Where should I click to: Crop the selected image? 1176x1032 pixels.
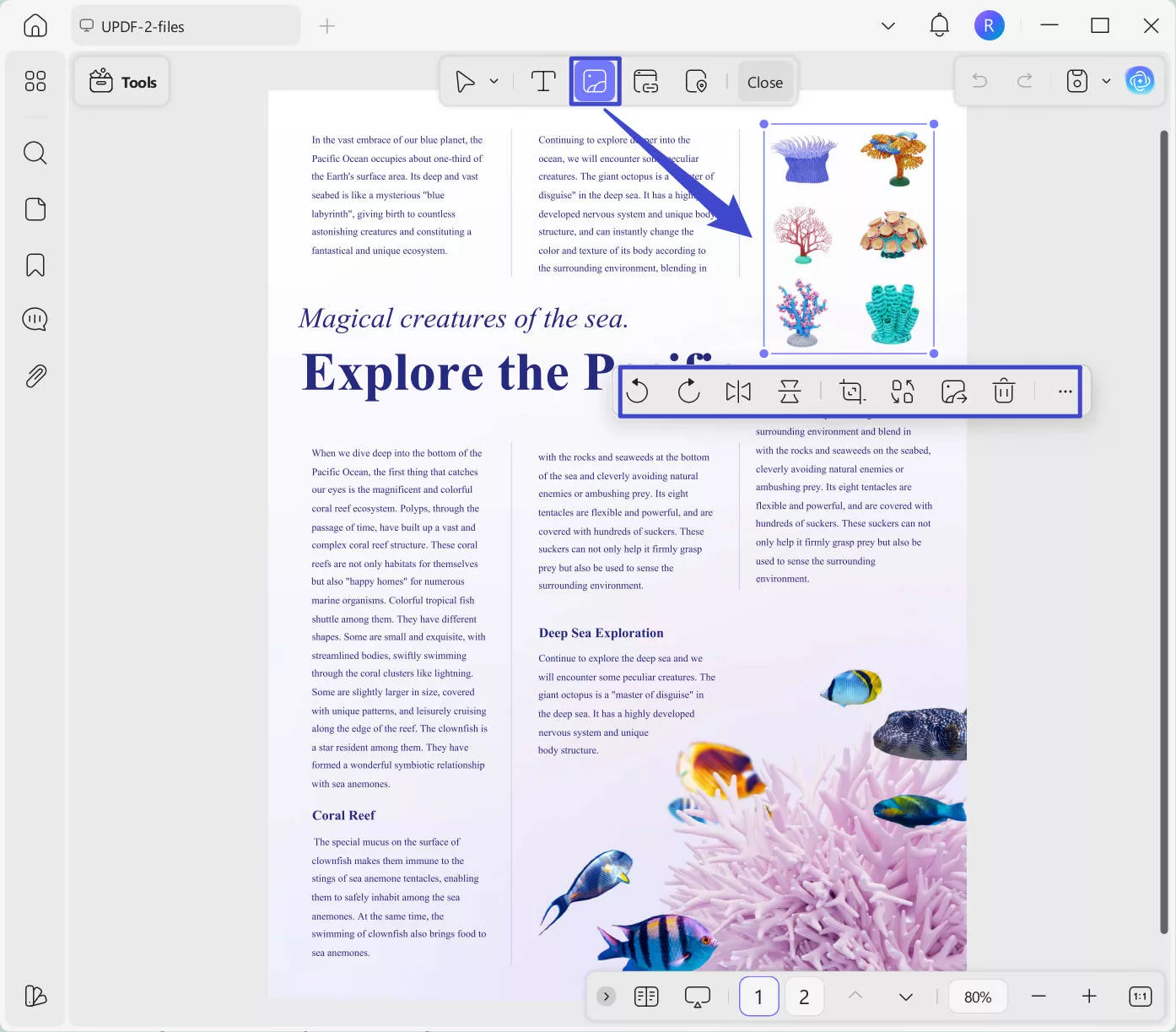[x=852, y=392]
